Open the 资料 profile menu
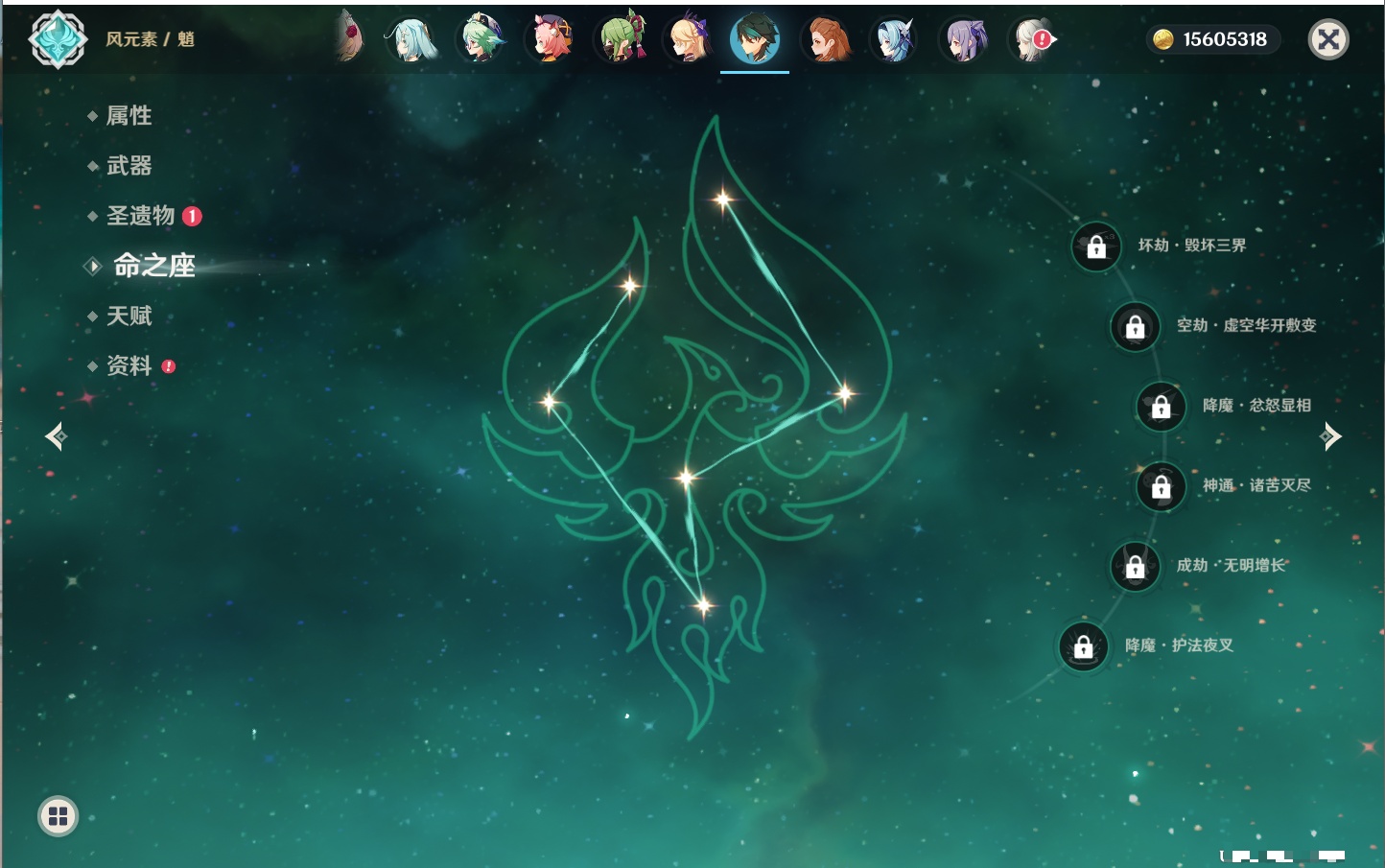Screen dimensions: 1385x868 129,365
